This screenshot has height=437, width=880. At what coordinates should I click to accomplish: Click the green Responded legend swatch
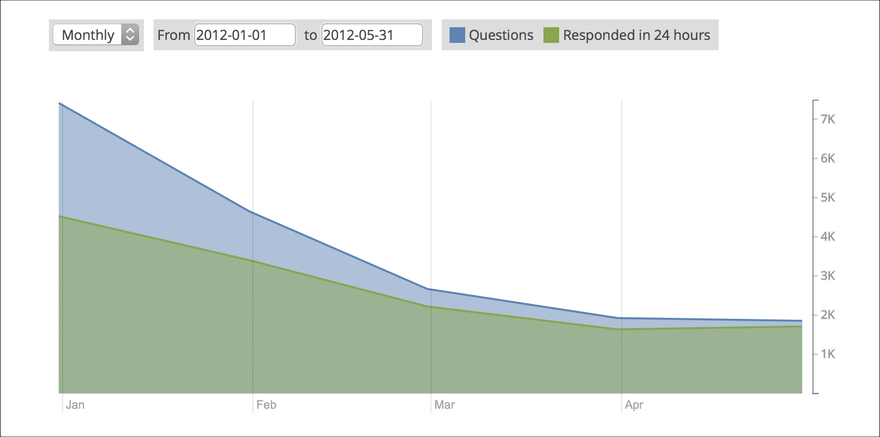(x=551, y=35)
